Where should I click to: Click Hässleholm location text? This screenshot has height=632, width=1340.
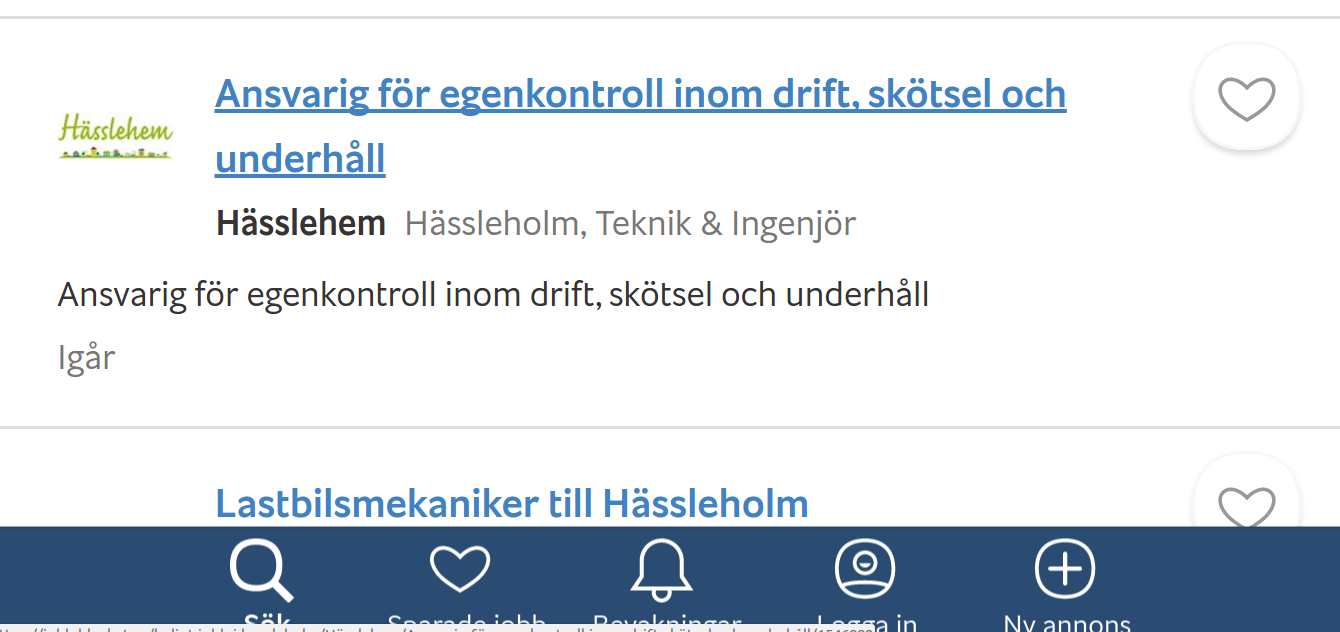(492, 223)
